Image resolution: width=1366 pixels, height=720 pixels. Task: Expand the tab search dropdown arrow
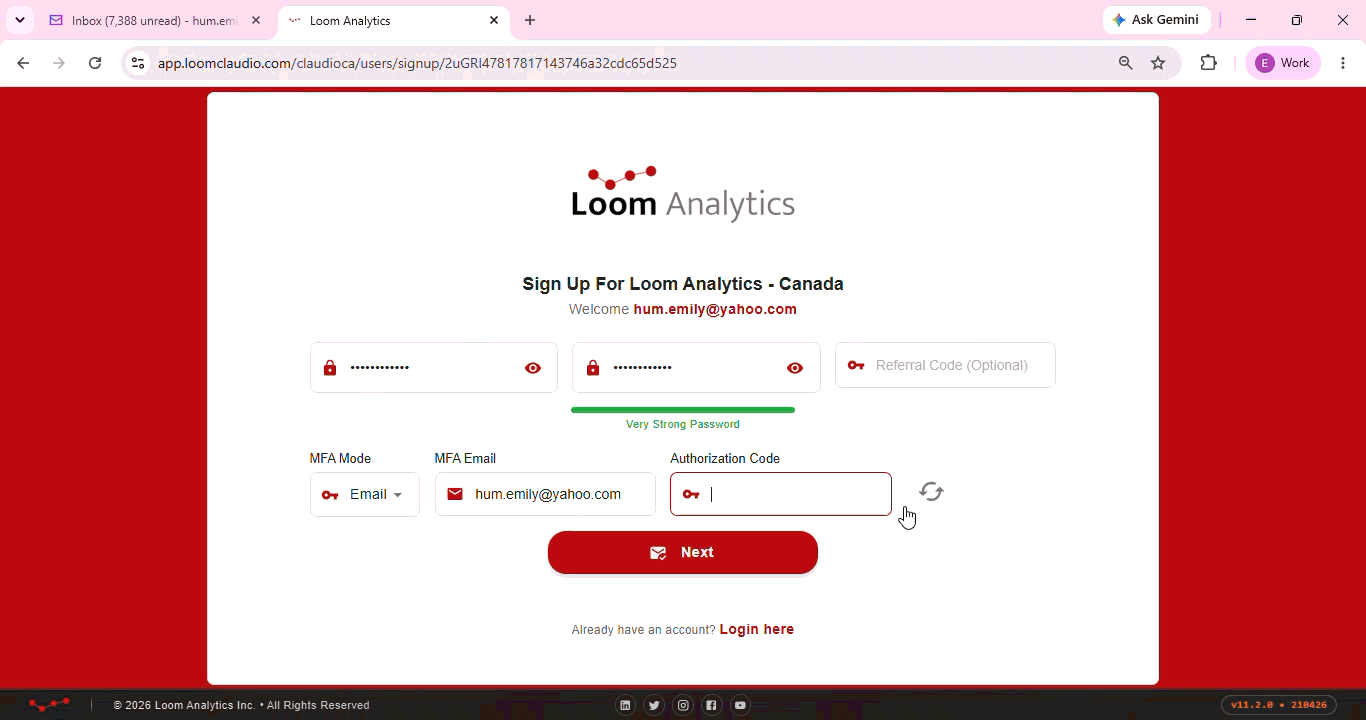pos(19,20)
